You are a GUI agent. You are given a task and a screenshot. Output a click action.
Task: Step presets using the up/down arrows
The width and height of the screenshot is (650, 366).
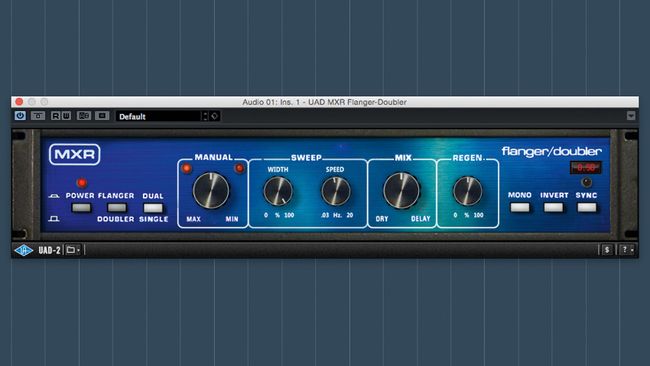[205, 116]
